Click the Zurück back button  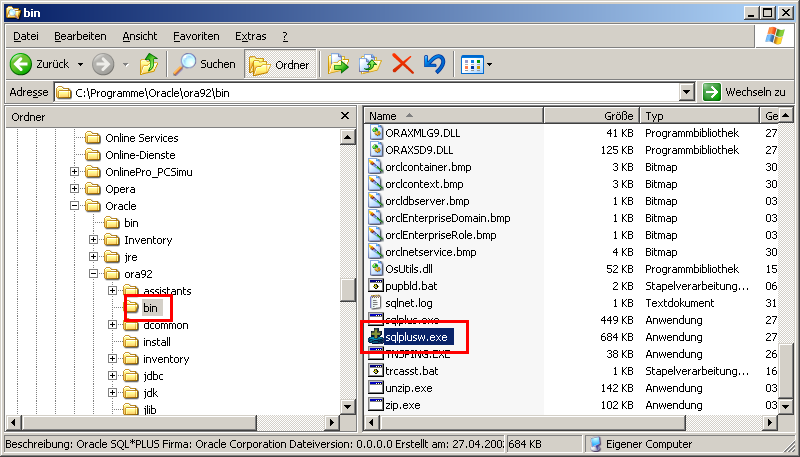coord(41,64)
